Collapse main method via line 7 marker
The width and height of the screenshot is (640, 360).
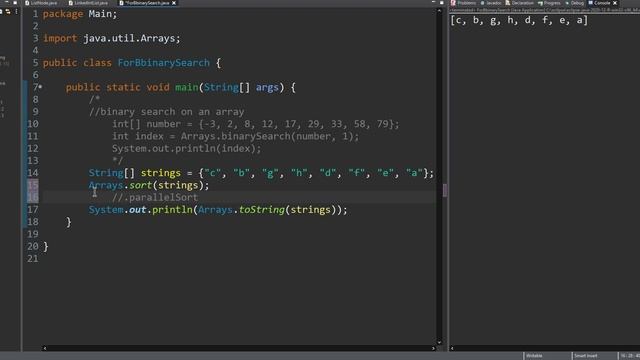[x=40, y=87]
